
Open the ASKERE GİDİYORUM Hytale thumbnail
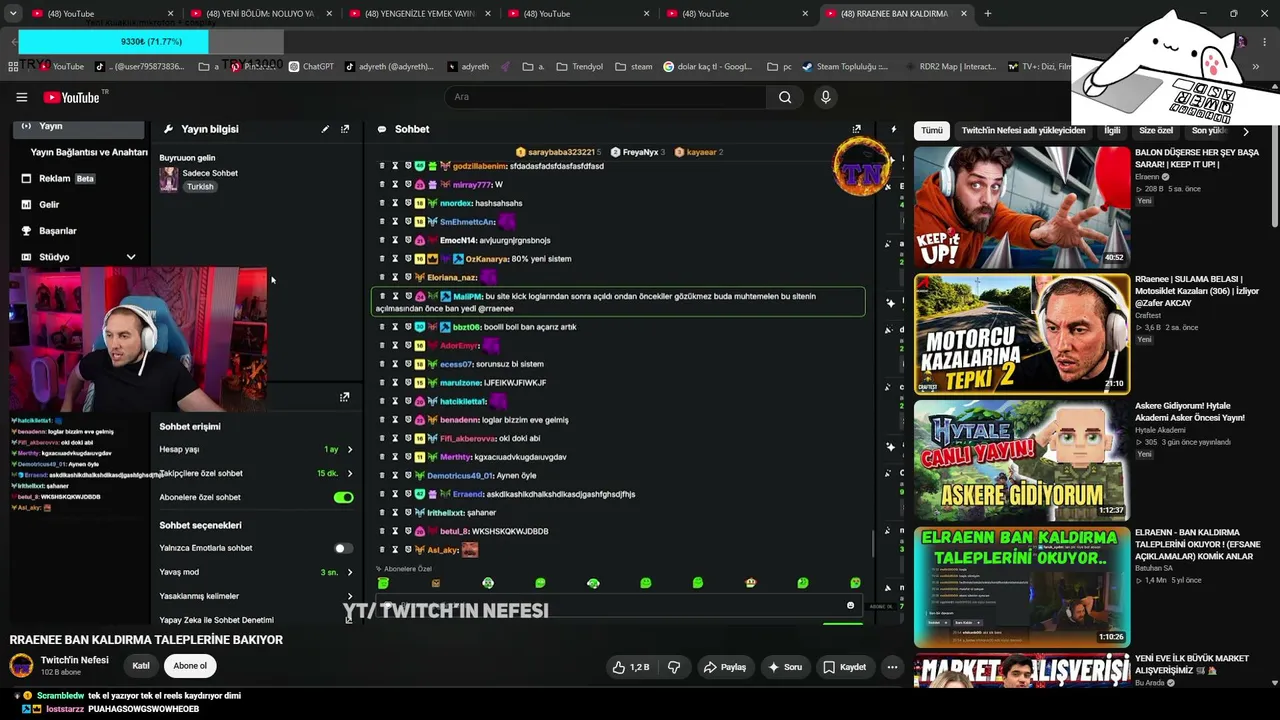pos(1021,461)
